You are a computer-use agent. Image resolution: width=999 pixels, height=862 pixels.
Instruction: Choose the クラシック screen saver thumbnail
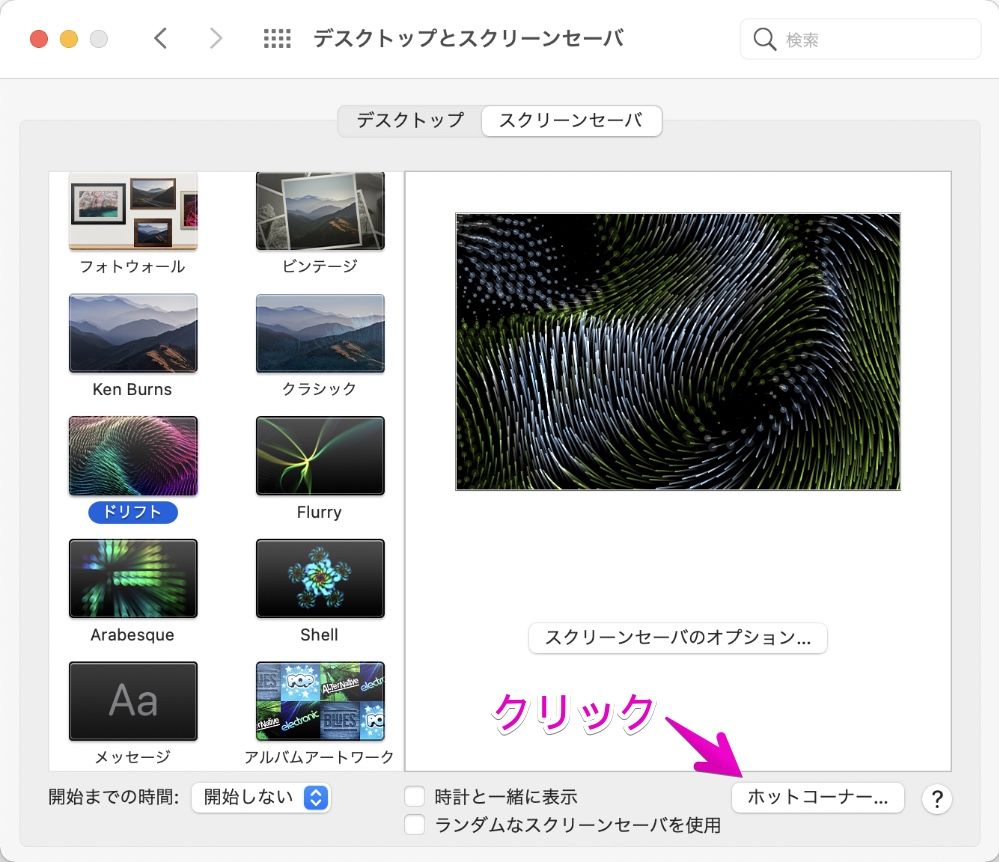[x=320, y=333]
